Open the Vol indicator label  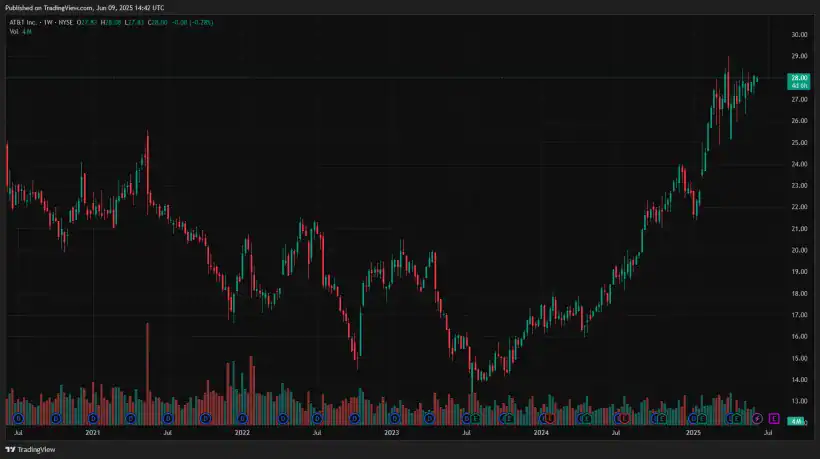tap(14, 32)
